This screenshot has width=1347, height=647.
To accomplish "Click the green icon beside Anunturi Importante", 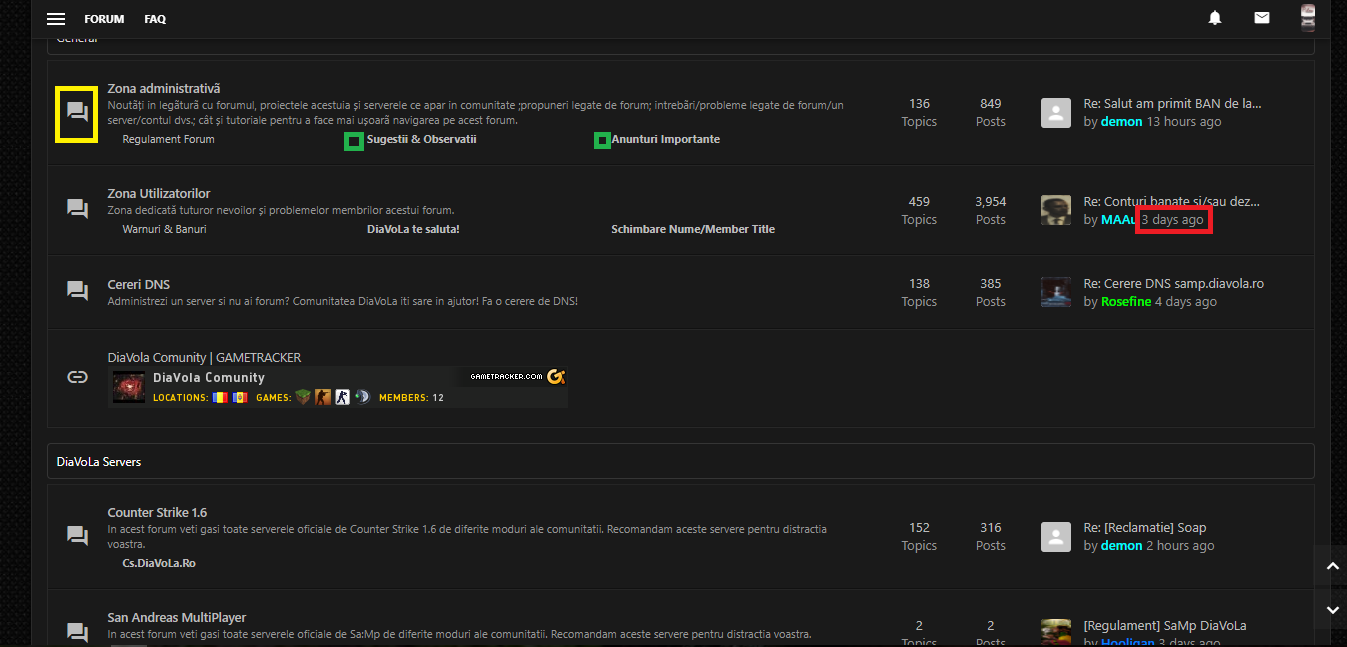I will pos(602,139).
